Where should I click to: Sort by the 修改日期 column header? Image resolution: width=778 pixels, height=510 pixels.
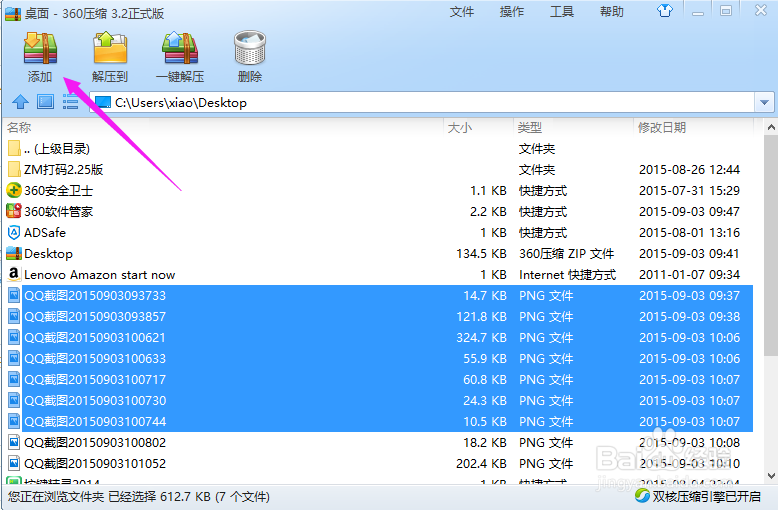(x=661, y=128)
